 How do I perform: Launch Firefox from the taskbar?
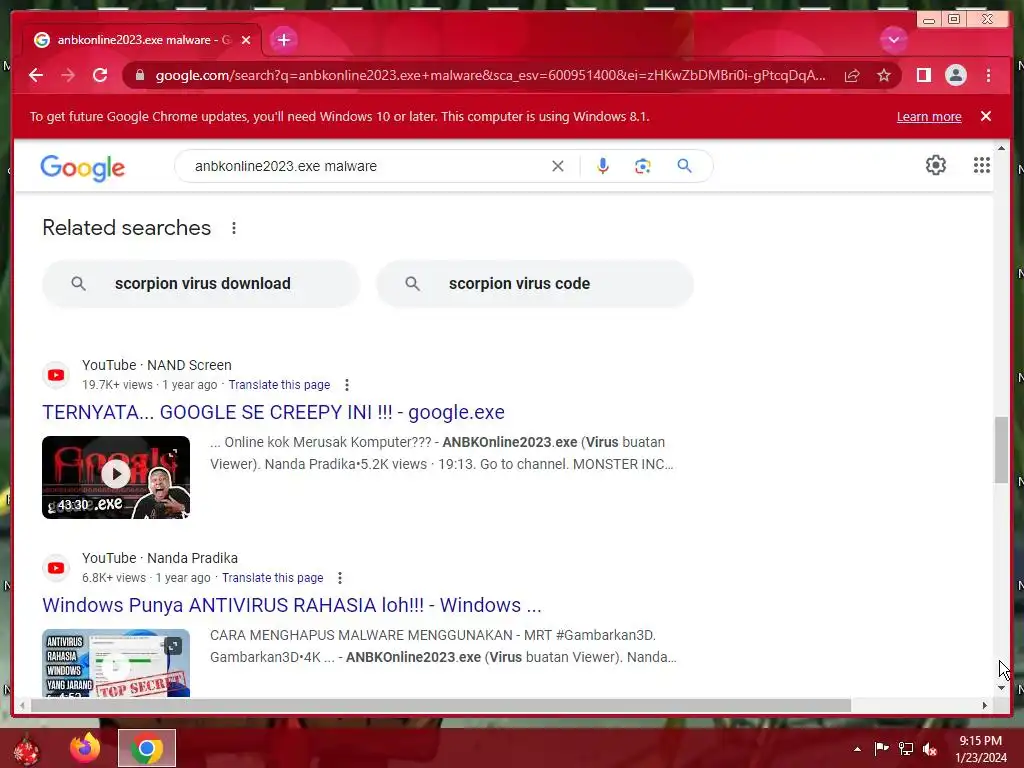85,748
